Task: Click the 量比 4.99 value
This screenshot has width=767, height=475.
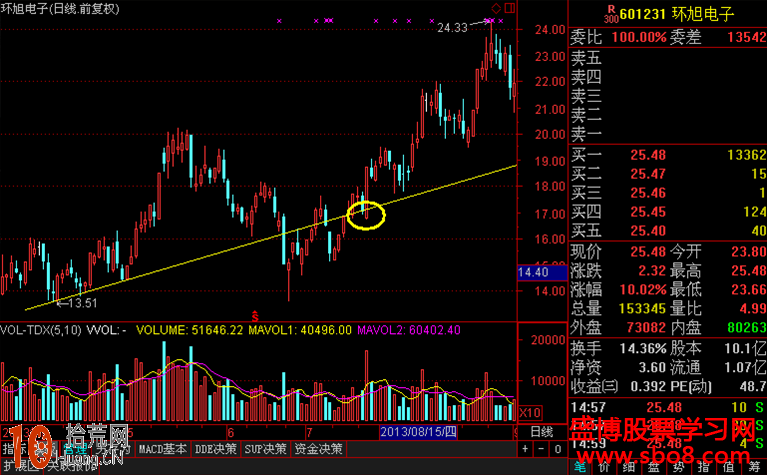Action: pyautogui.click(x=752, y=309)
